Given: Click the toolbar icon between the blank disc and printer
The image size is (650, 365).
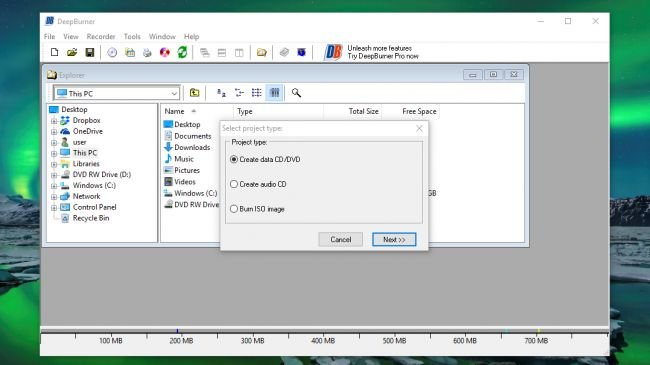Looking at the screenshot, I should click(x=130, y=52).
